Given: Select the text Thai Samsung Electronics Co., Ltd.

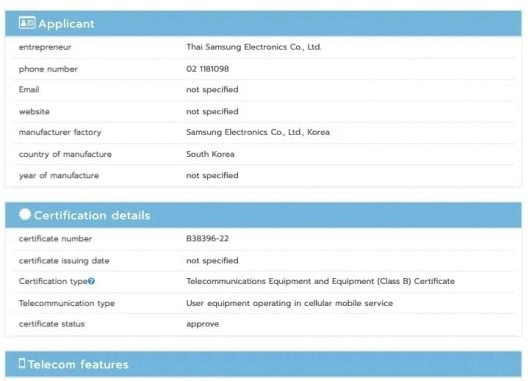Looking at the screenshot, I should coord(254,47).
